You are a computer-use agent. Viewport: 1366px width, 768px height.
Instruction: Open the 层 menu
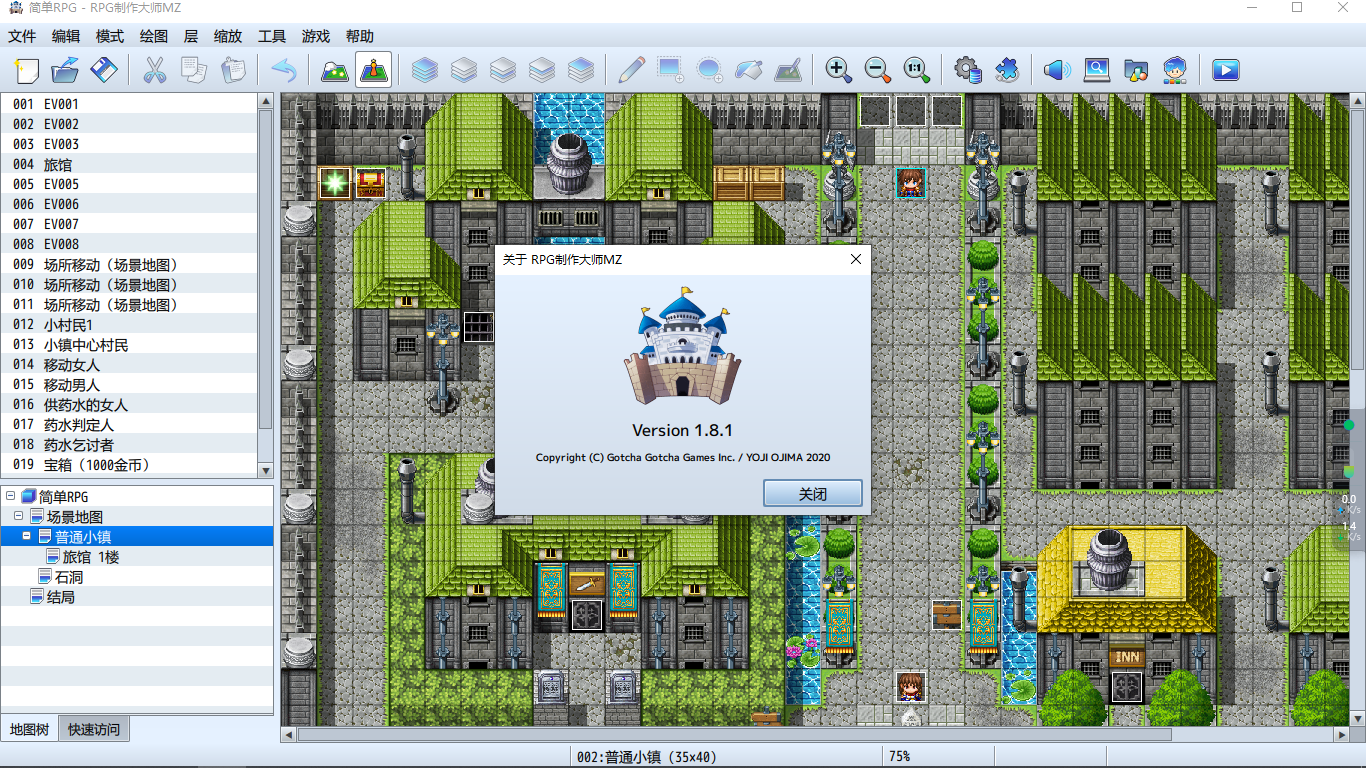pyautogui.click(x=191, y=36)
